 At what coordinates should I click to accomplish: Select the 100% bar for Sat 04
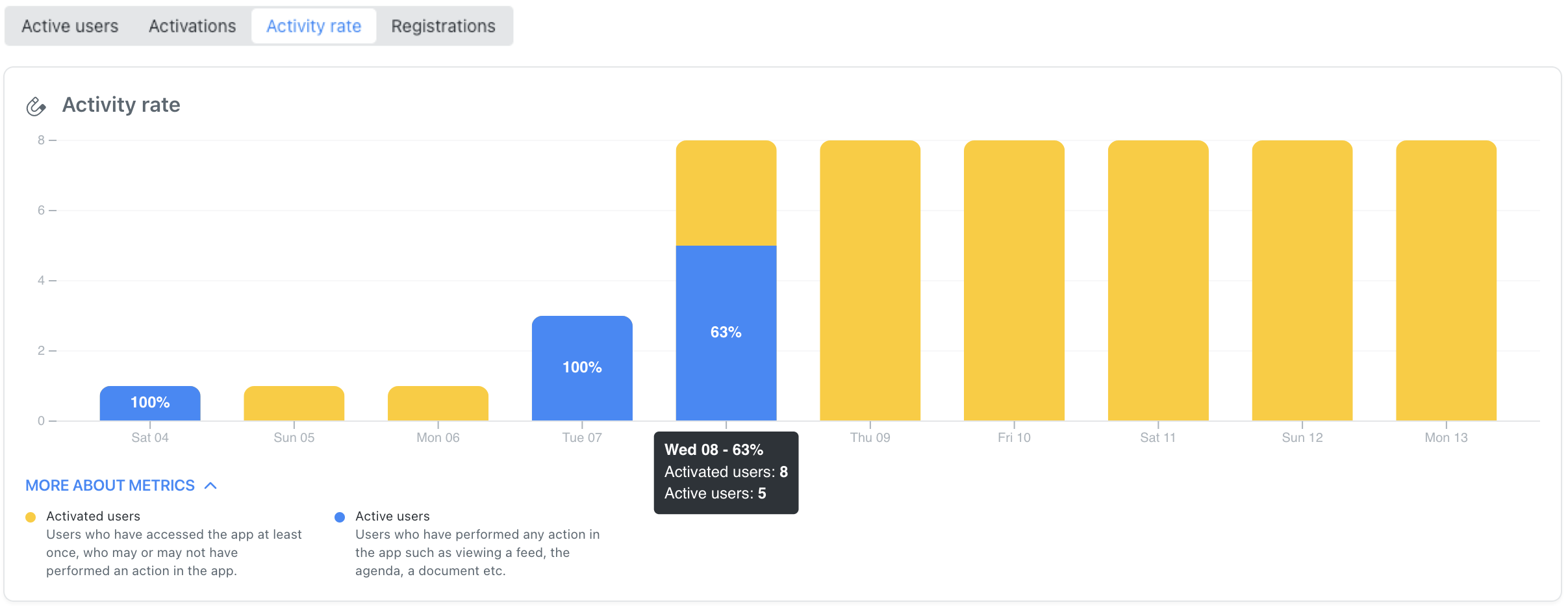150,403
